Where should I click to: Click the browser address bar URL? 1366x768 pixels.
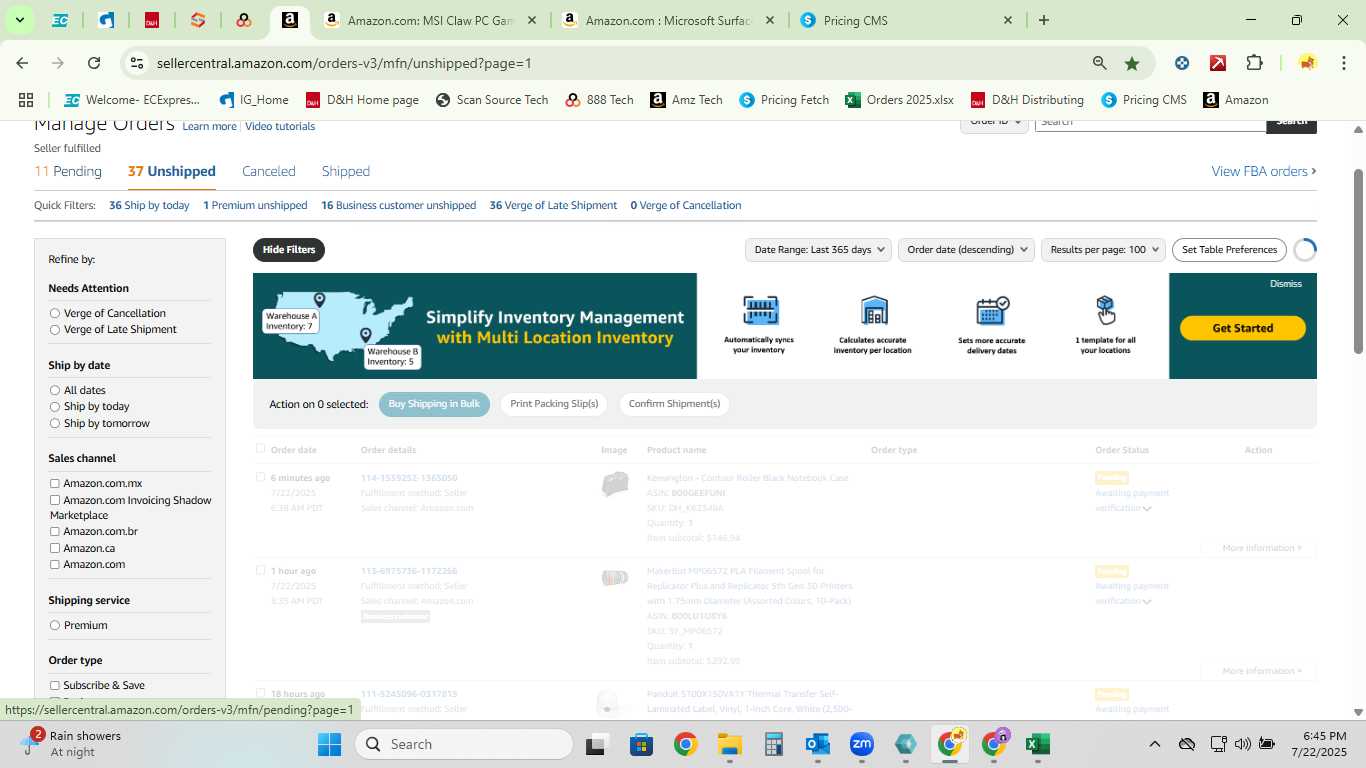(x=344, y=63)
